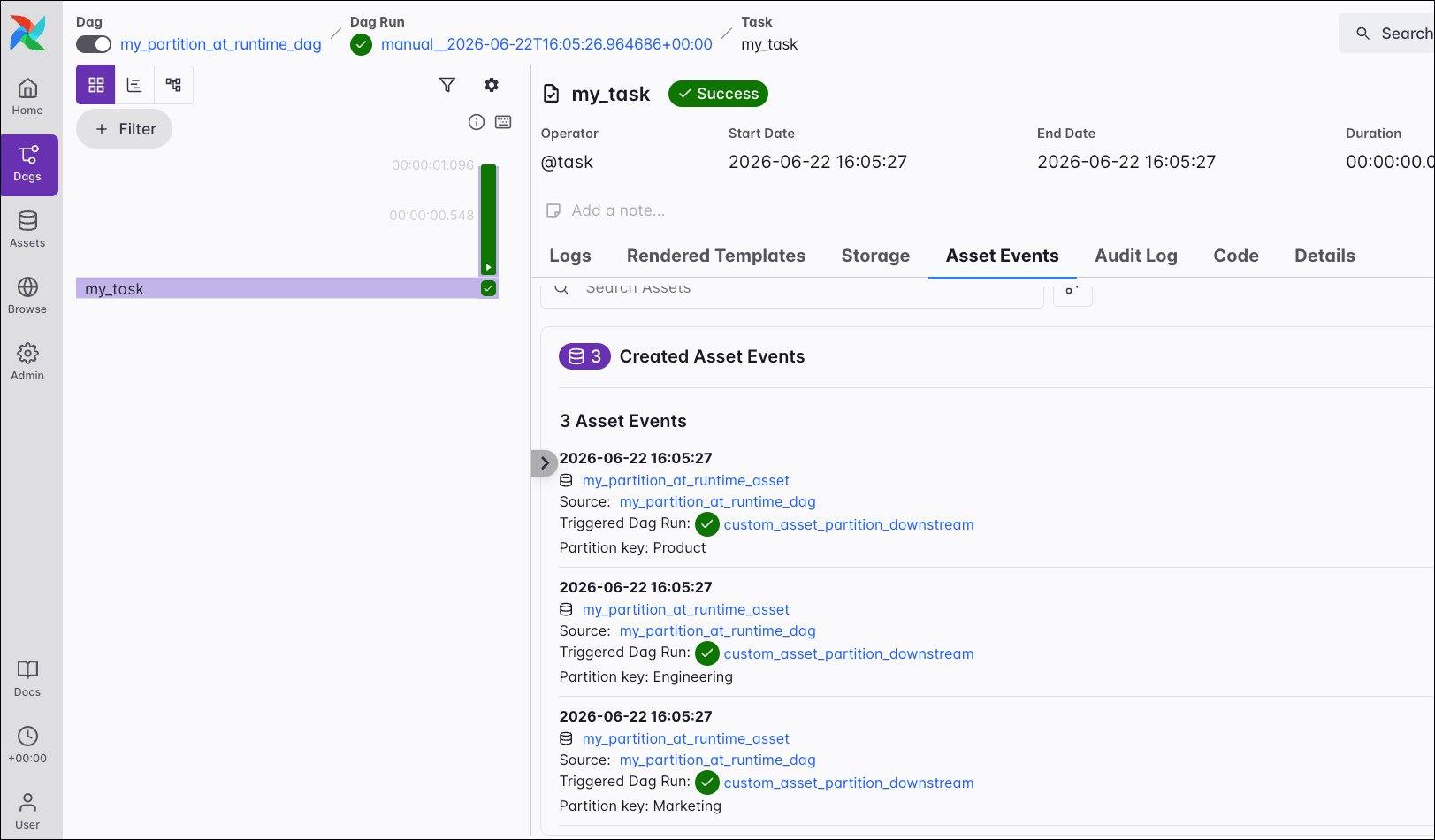Click the 00:00:01.096 duration label
Screen dimensions: 1435x840
pyautogui.click(x=433, y=165)
